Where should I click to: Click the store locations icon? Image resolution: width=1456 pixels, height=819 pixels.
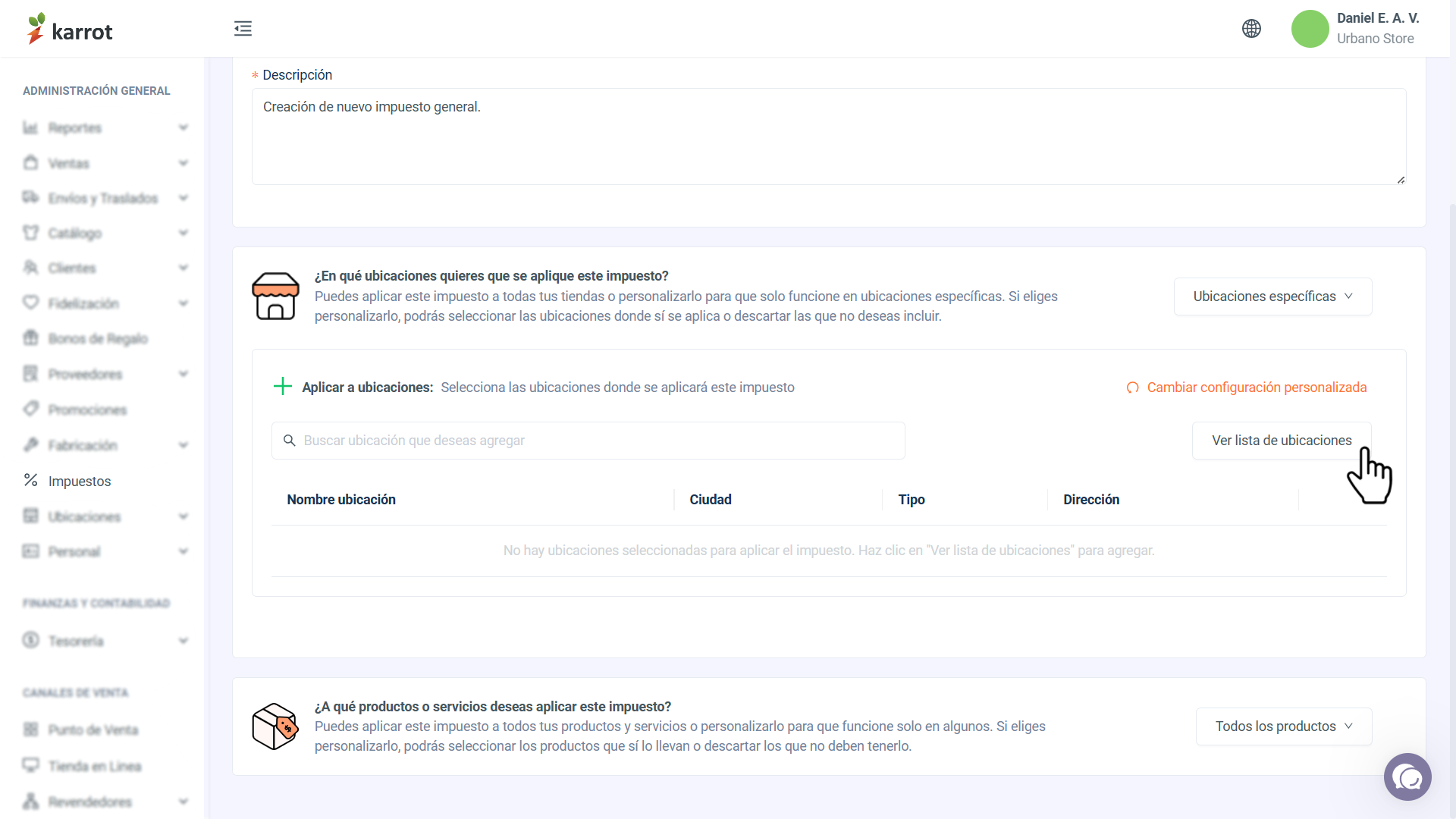click(x=275, y=296)
